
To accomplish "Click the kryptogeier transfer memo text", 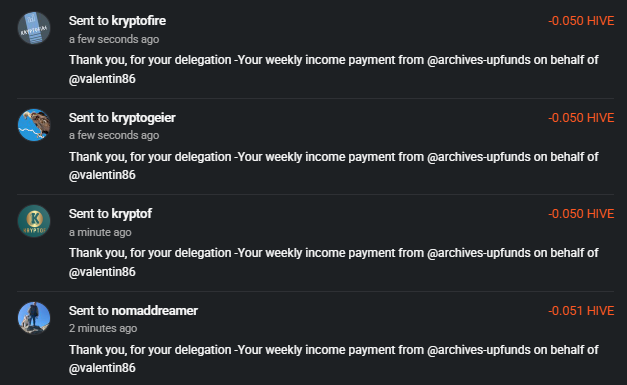I will (x=333, y=166).
